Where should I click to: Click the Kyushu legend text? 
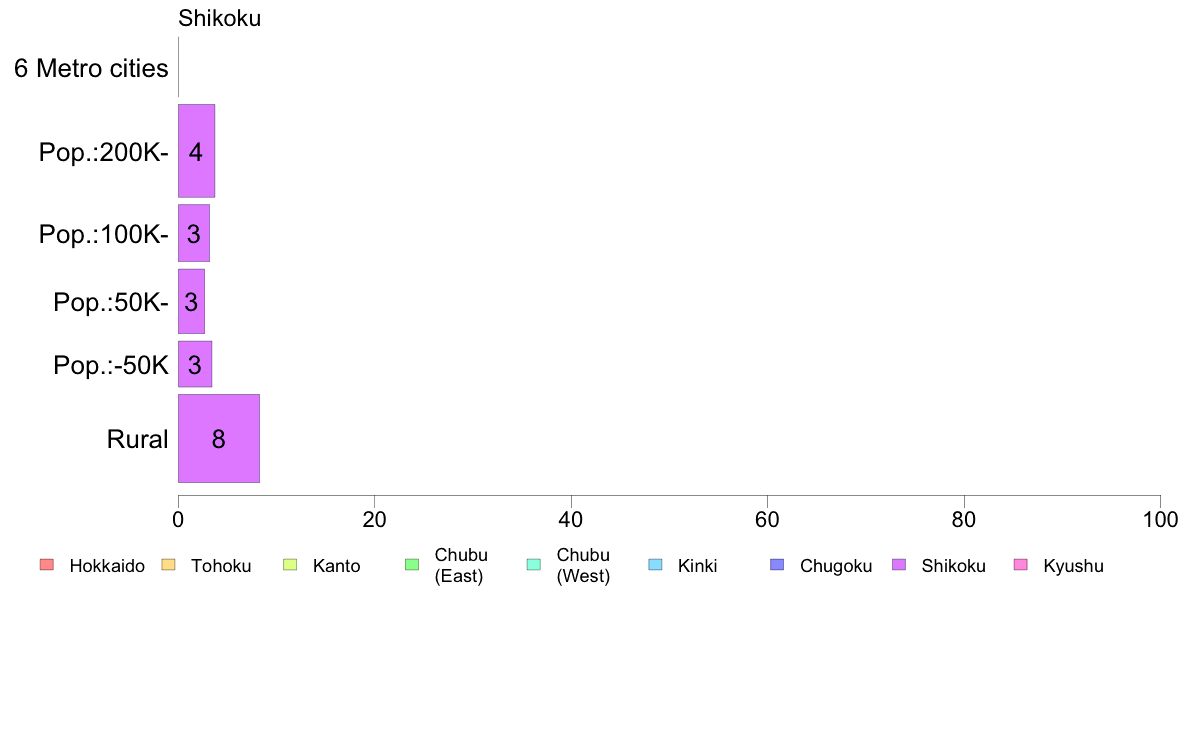pyautogui.click(x=1073, y=566)
